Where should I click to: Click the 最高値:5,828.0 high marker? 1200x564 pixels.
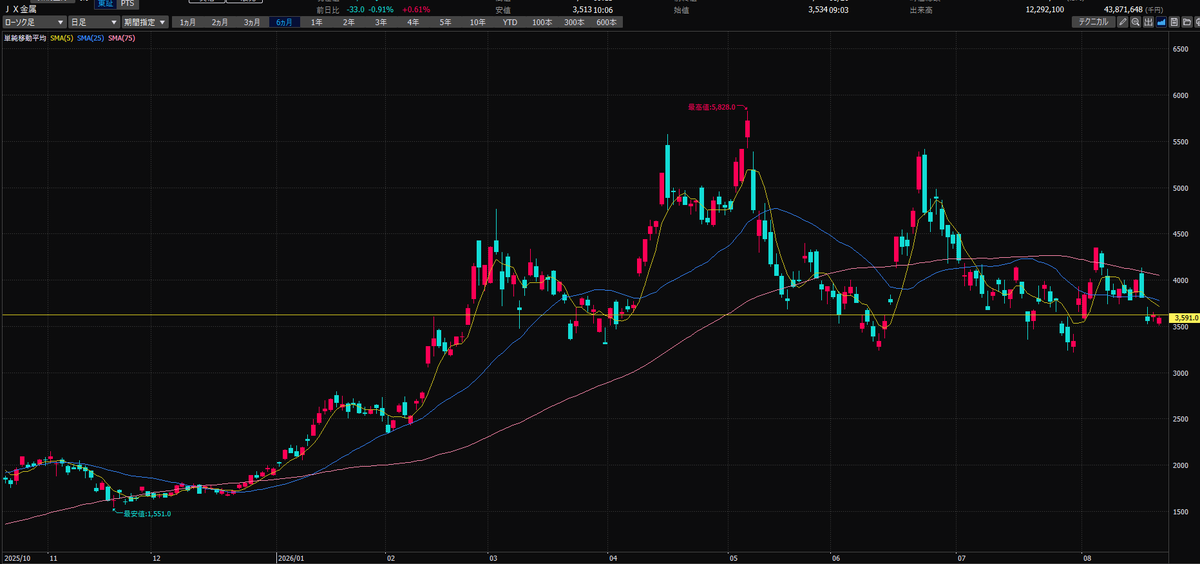coord(712,106)
